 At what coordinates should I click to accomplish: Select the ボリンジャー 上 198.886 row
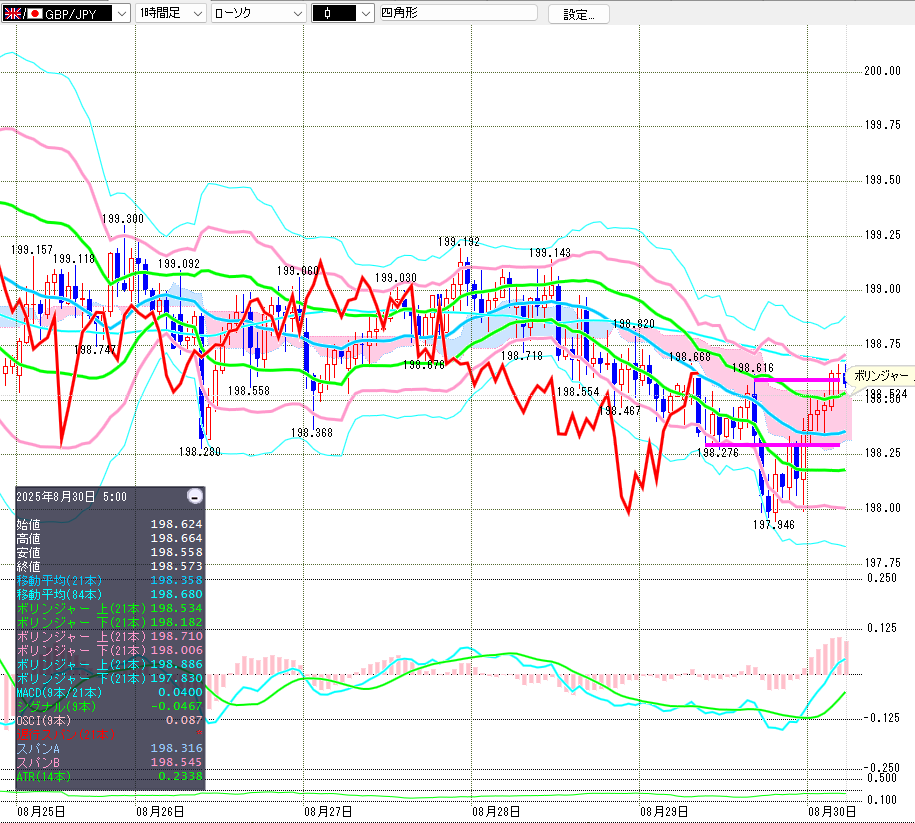[110, 664]
